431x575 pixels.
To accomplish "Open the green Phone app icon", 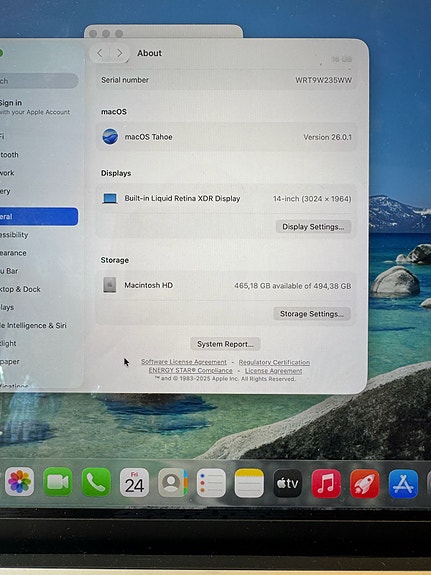I will 96,482.
